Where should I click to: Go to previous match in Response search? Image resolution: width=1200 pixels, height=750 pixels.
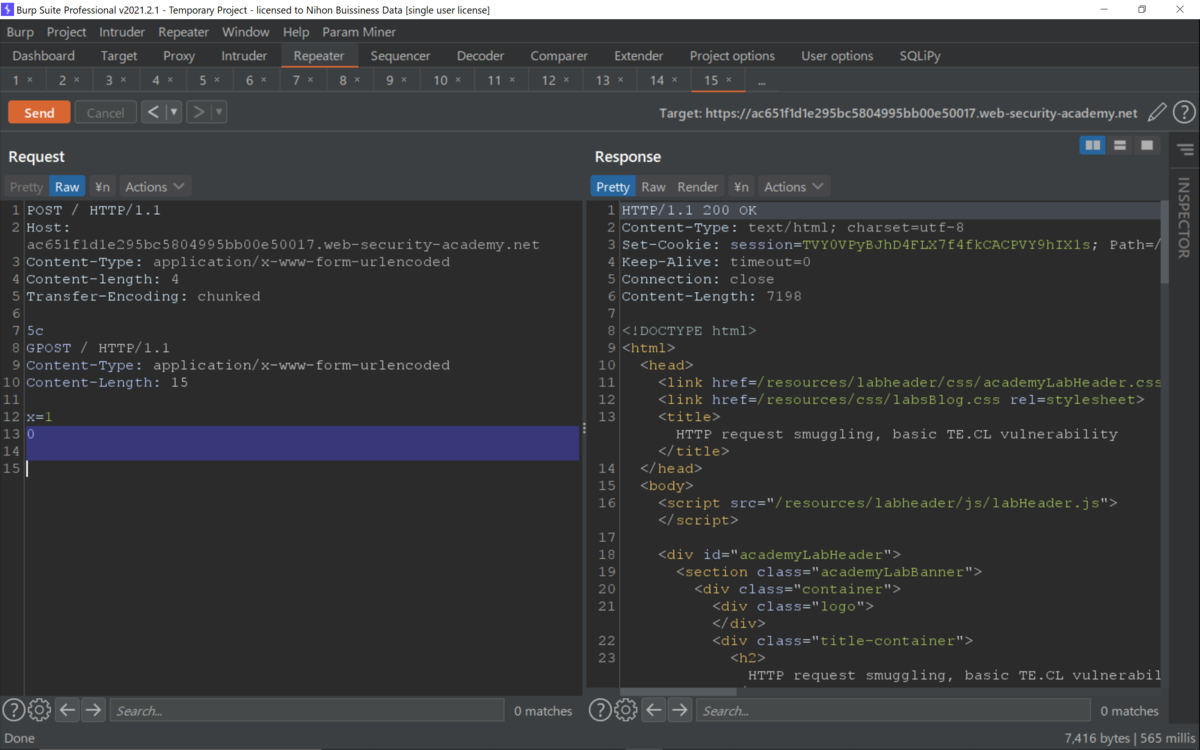654,710
